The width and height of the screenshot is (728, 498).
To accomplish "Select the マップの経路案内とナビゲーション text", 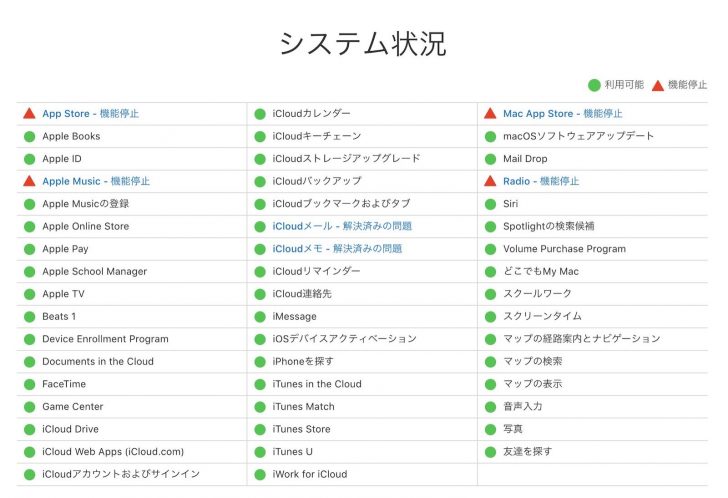I will (582, 339).
